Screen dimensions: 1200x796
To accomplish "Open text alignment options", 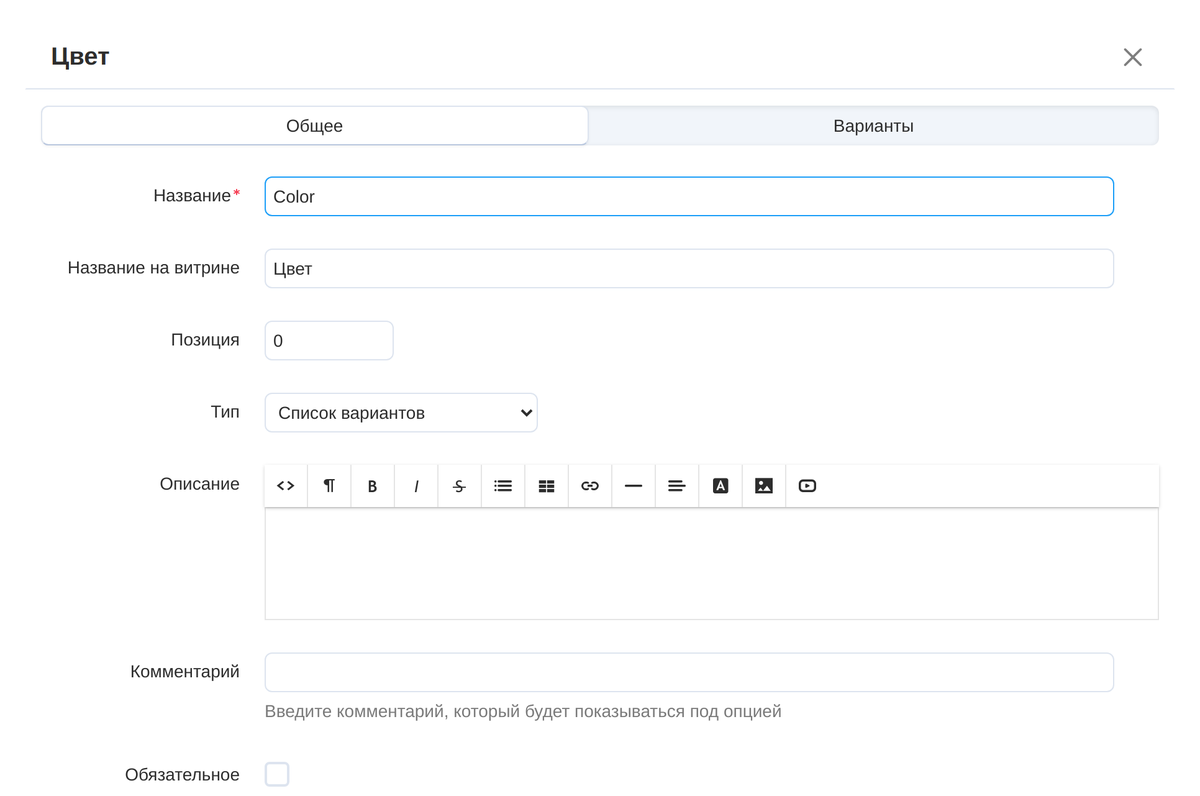I will point(677,486).
